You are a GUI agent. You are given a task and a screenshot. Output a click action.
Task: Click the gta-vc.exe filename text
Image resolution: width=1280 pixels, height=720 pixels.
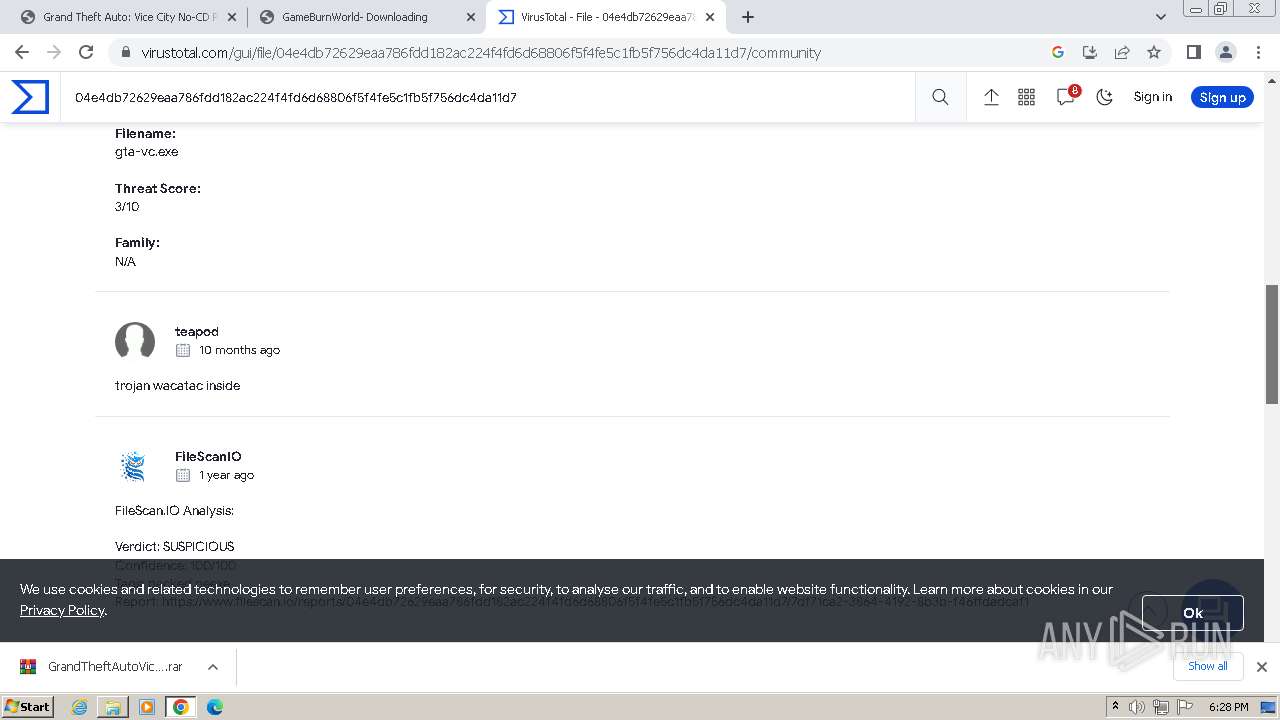point(146,152)
